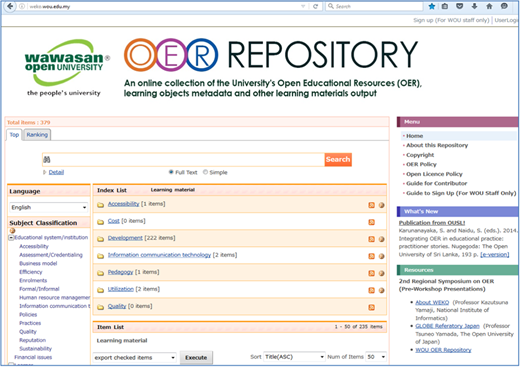Click the bookmark star icon in toolbar

432,6
